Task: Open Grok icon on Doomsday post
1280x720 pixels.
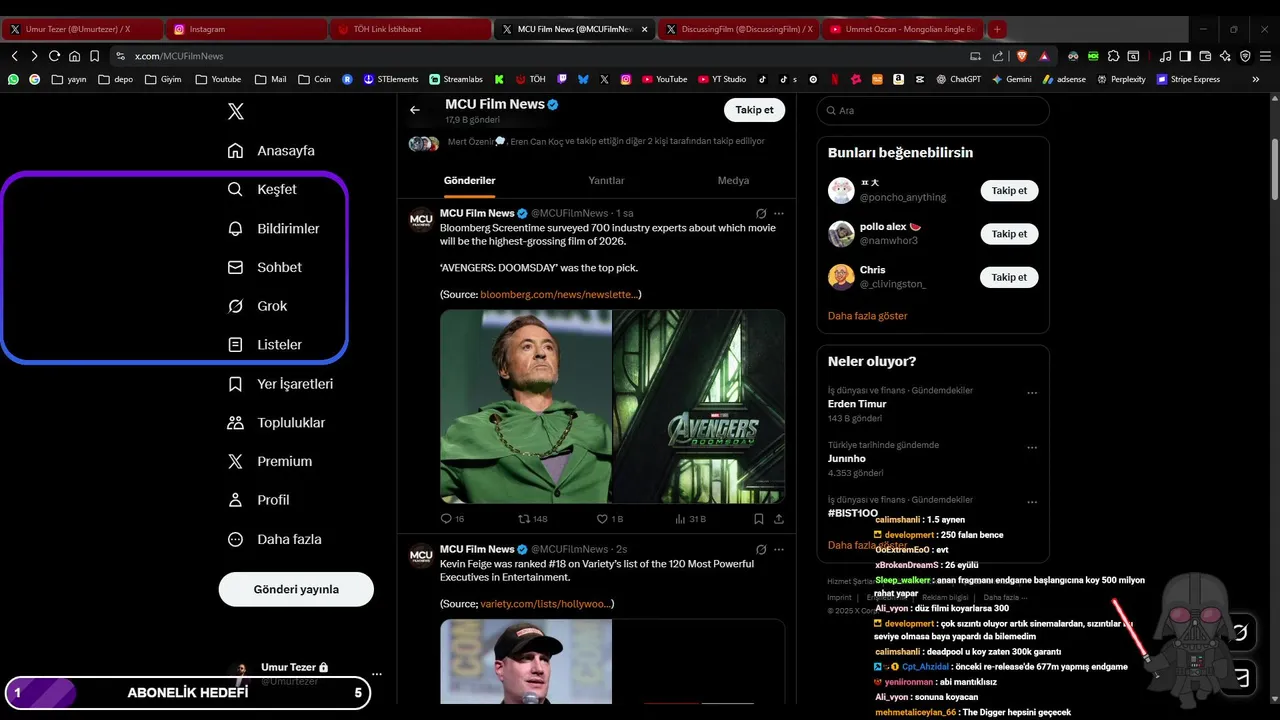Action: tap(761, 213)
